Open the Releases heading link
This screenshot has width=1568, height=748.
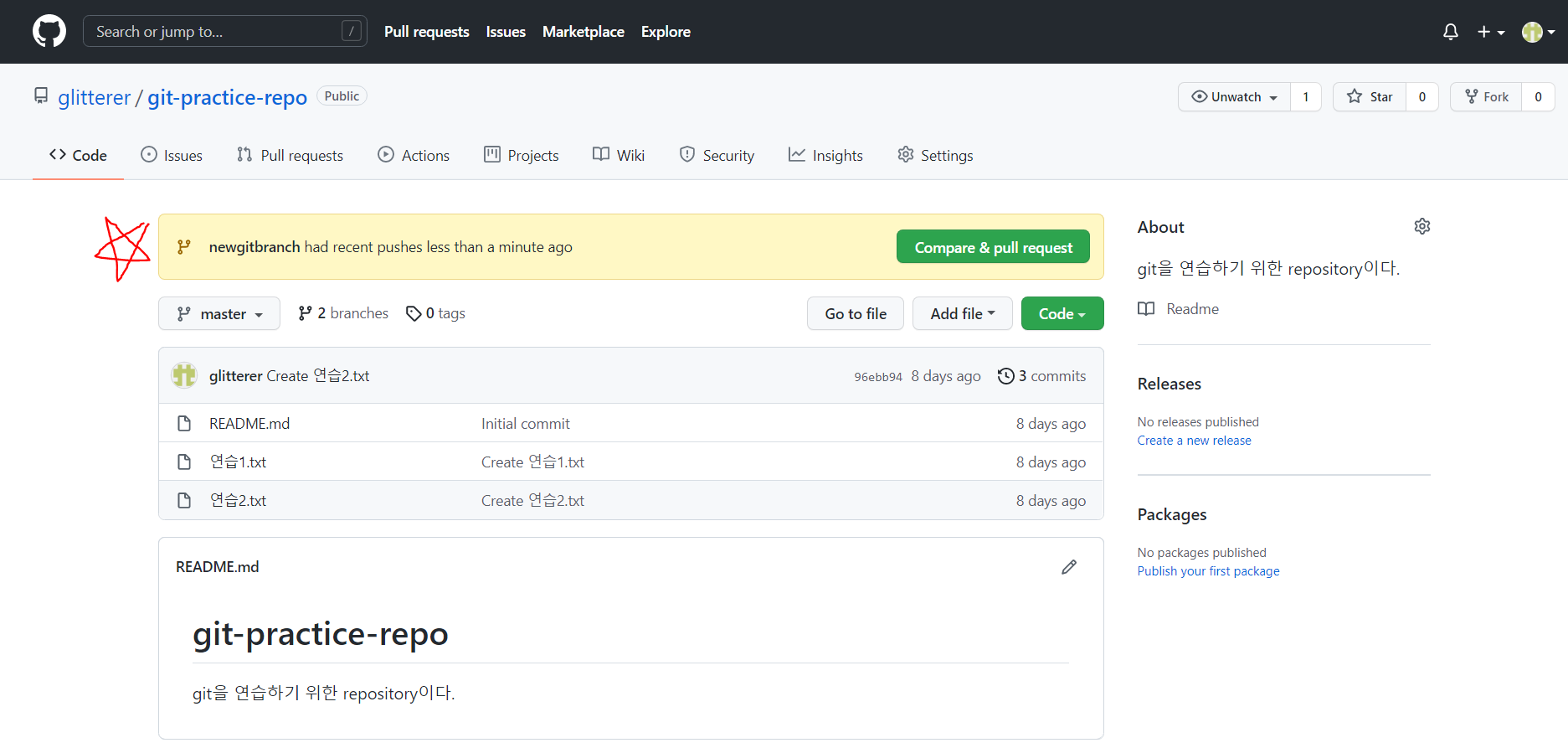point(1169,384)
